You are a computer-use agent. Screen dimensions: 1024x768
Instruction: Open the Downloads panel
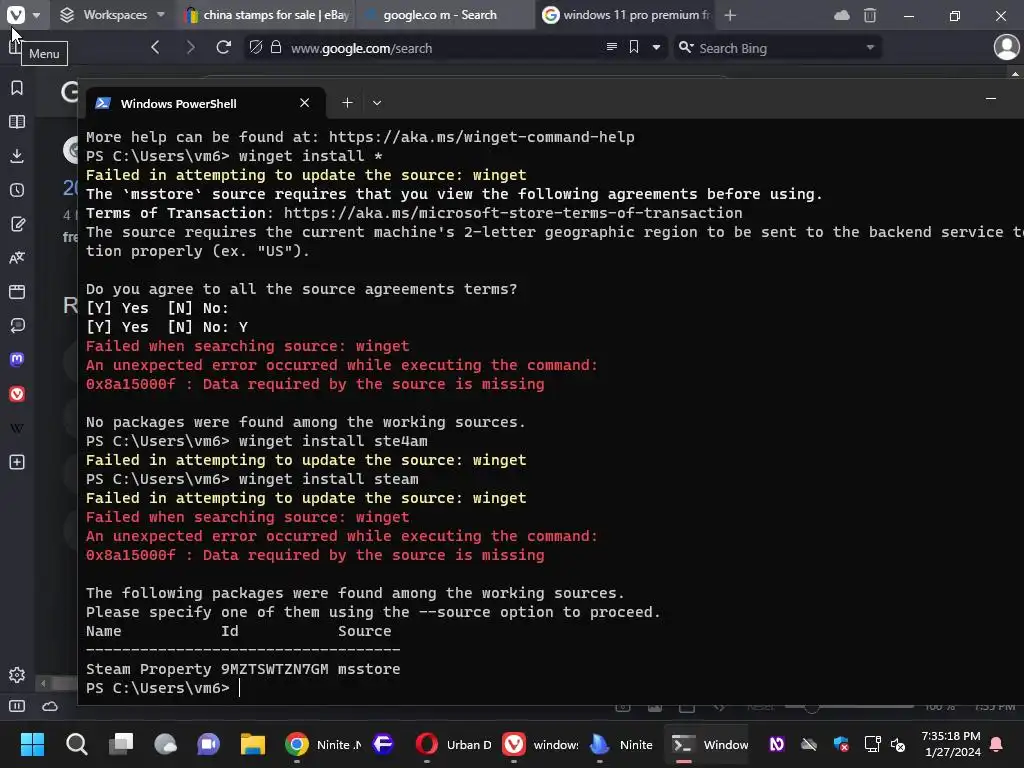point(17,155)
